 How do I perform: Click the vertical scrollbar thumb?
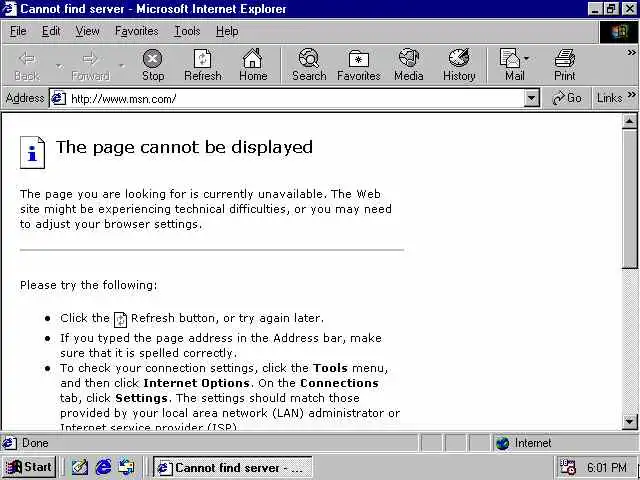coord(630,199)
